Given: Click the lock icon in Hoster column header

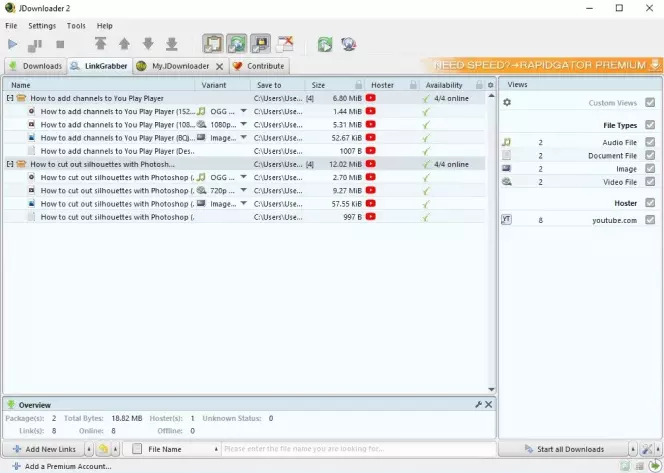Looking at the screenshot, I should pyautogui.click(x=413, y=85).
